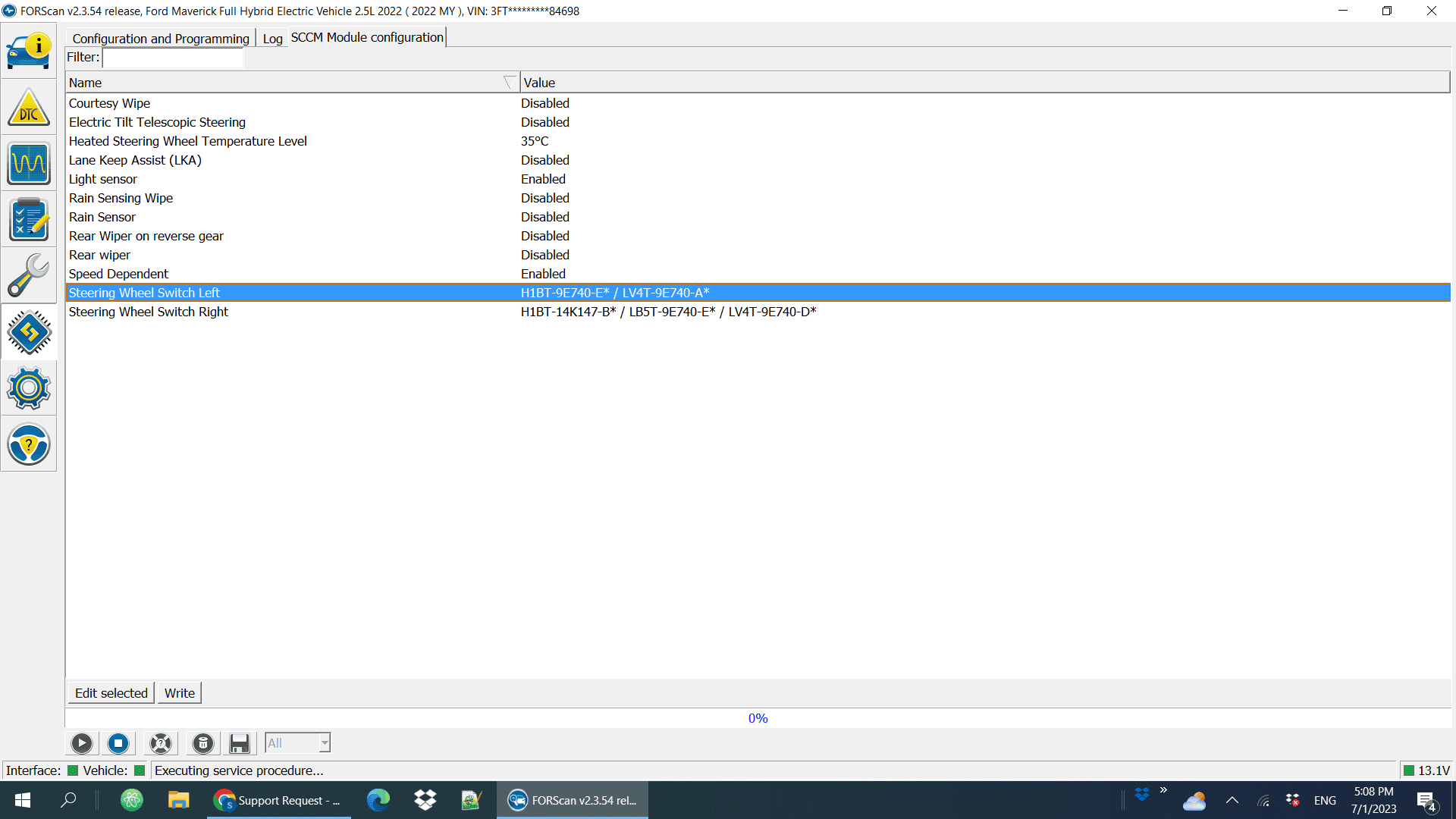Sort by the Name column header
This screenshot has width=1456, height=819.
(x=293, y=83)
